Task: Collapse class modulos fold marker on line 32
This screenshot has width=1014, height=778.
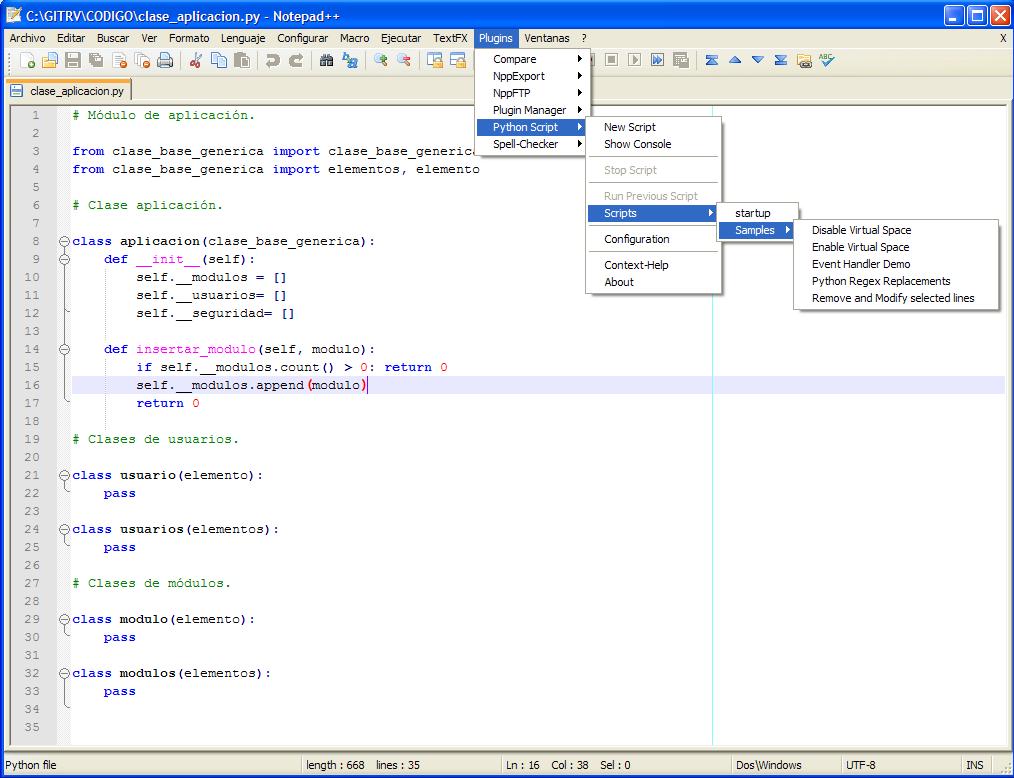Action: [x=64, y=673]
